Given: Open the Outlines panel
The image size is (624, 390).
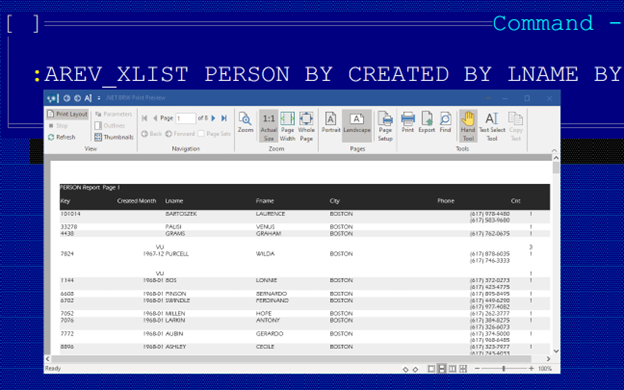Looking at the screenshot, I should [x=110, y=126].
